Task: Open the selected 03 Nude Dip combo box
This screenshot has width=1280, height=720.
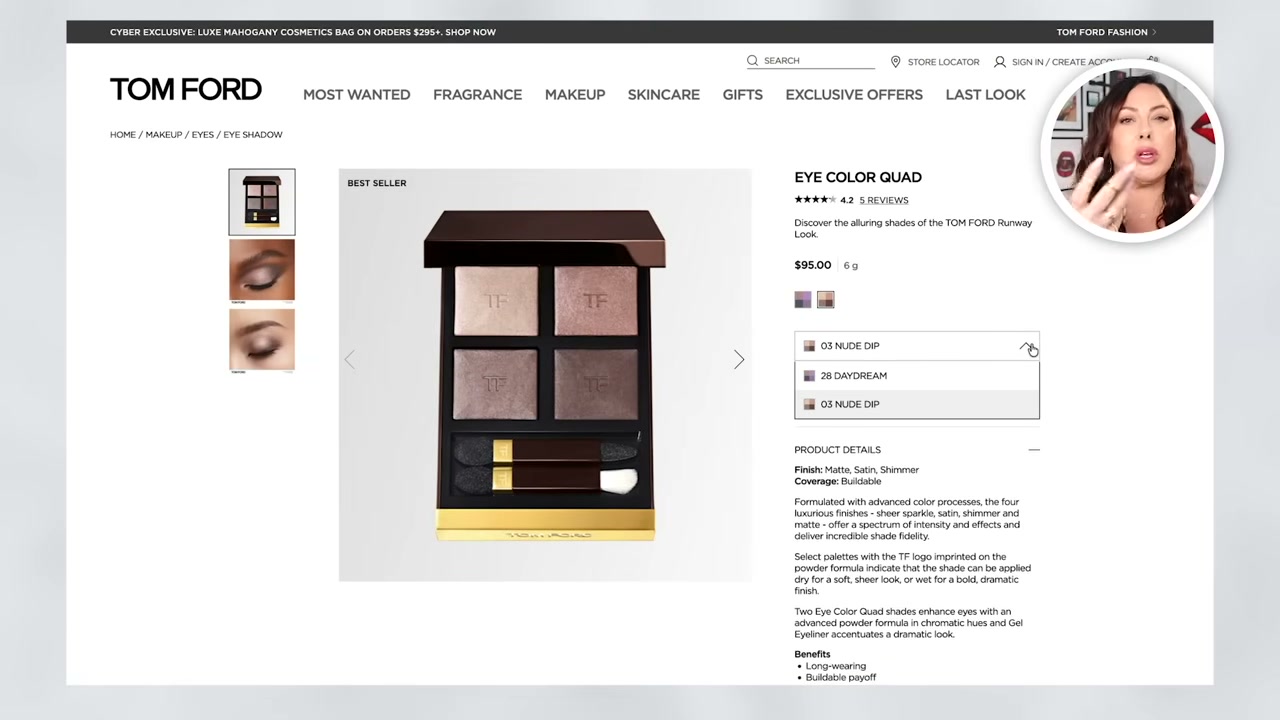Action: [x=917, y=346]
